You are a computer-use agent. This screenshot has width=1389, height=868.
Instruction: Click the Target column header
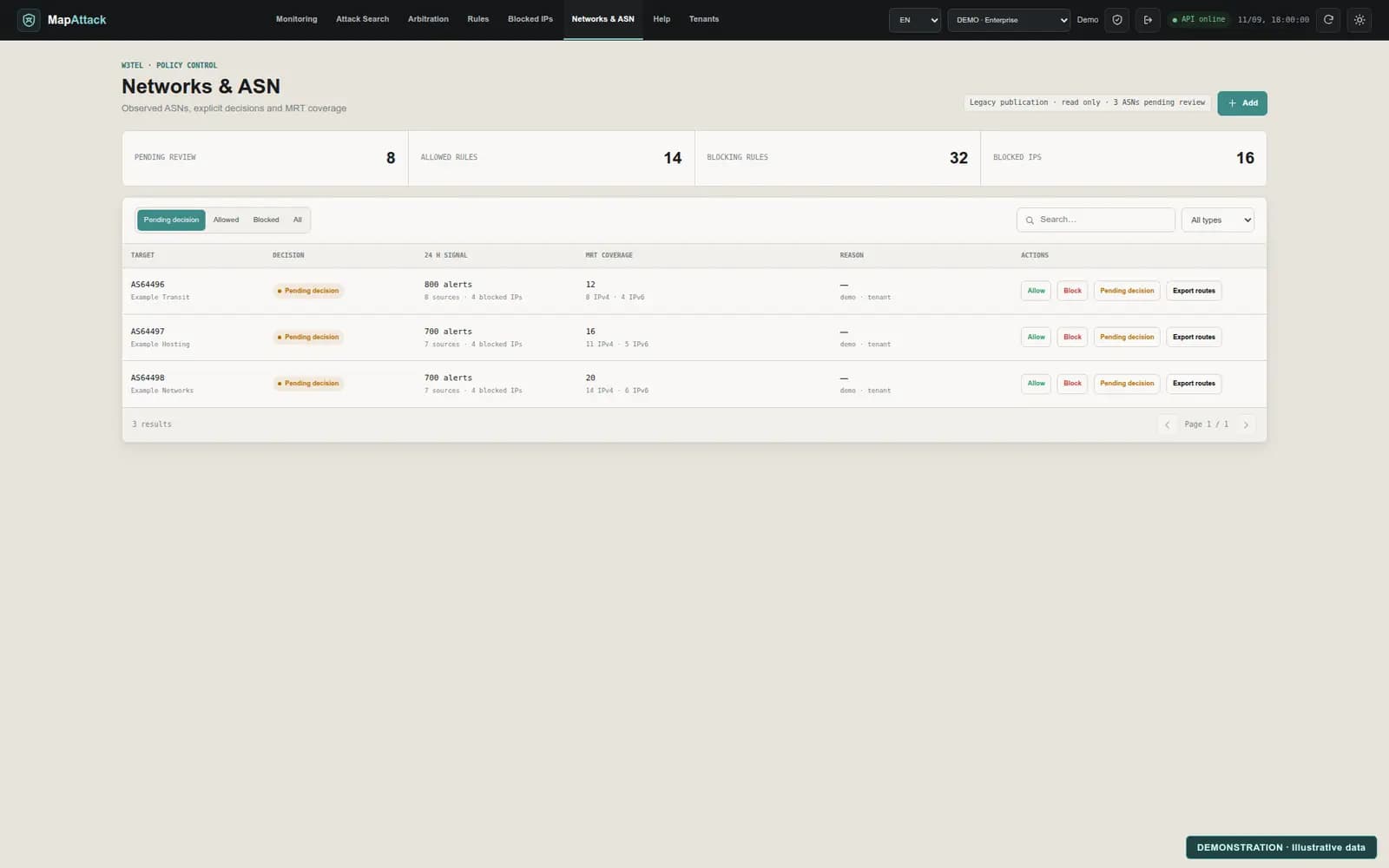tap(142, 255)
